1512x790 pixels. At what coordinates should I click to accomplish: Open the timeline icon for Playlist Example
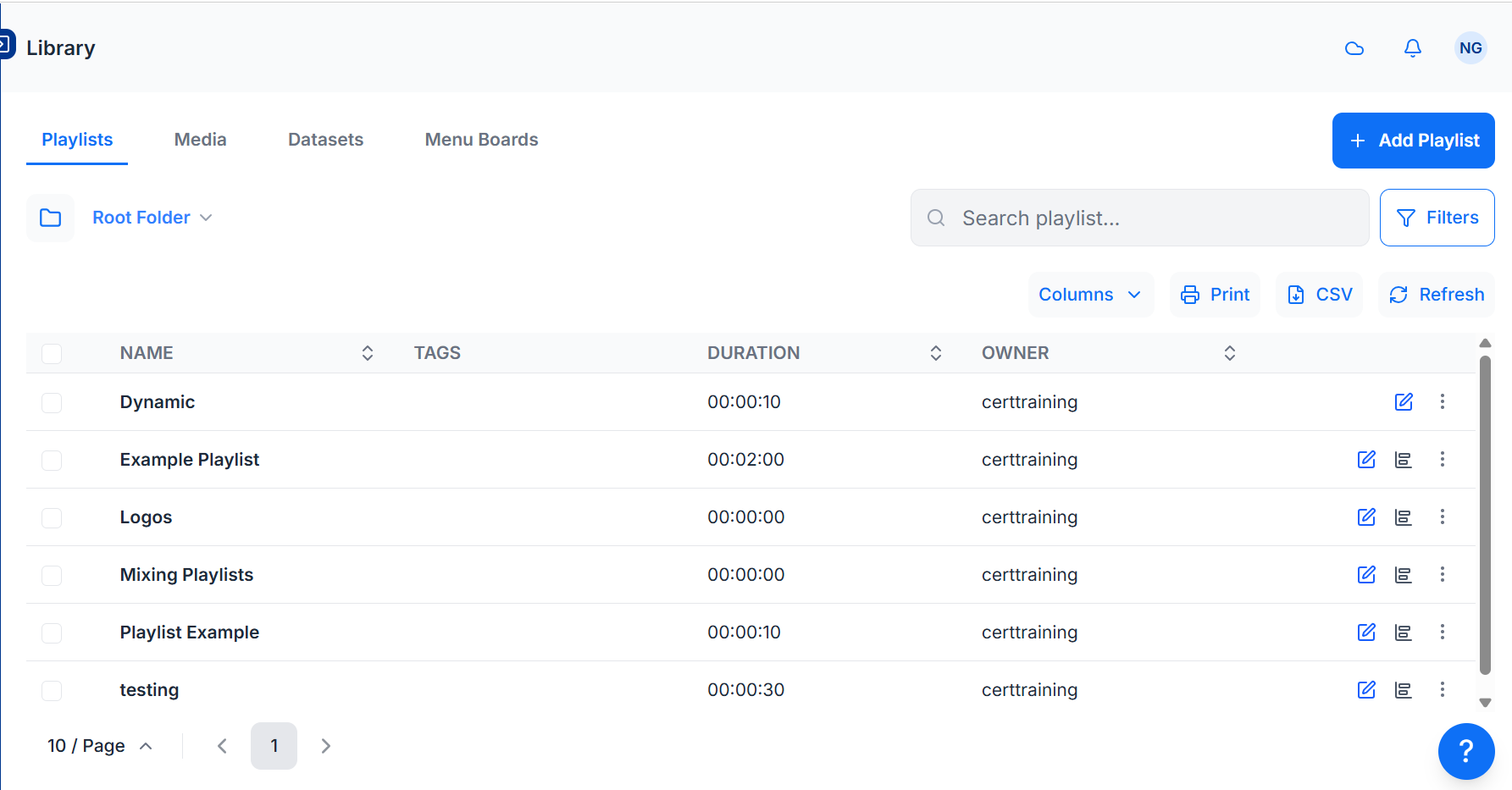[1404, 632]
